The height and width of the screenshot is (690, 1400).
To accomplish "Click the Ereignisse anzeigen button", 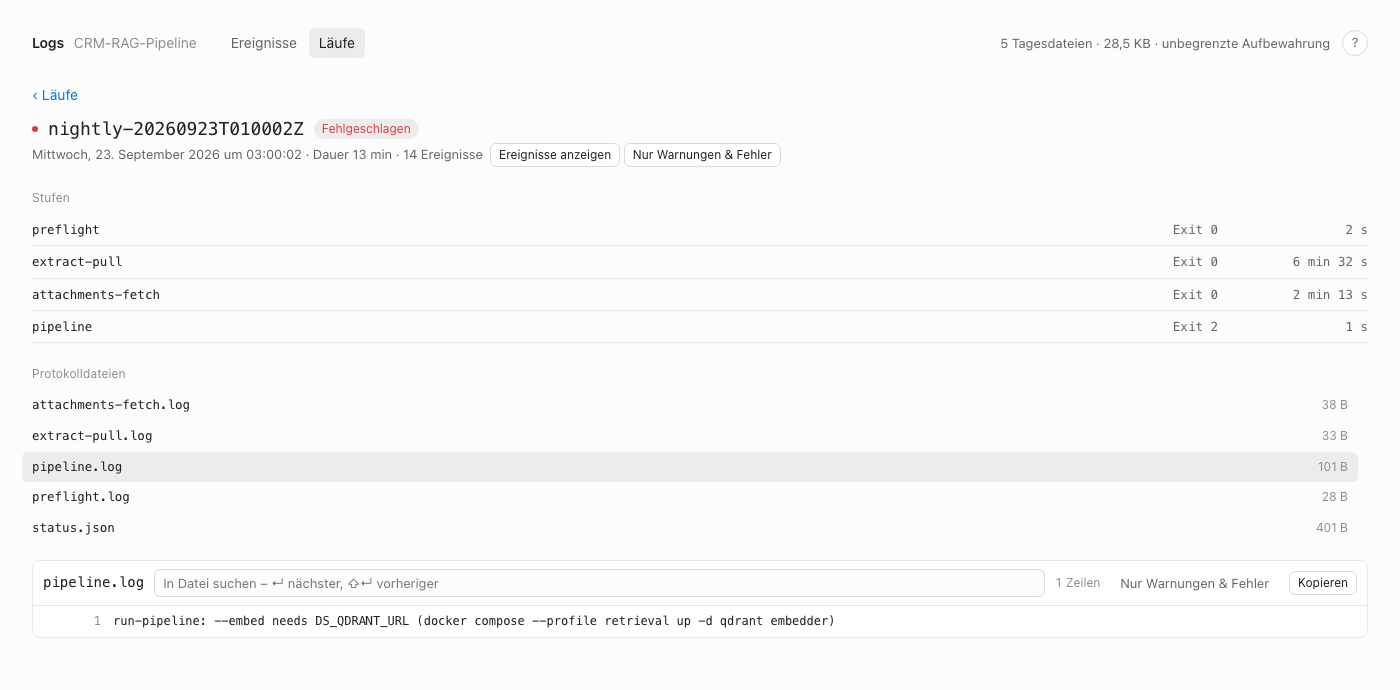I will click(x=555, y=155).
